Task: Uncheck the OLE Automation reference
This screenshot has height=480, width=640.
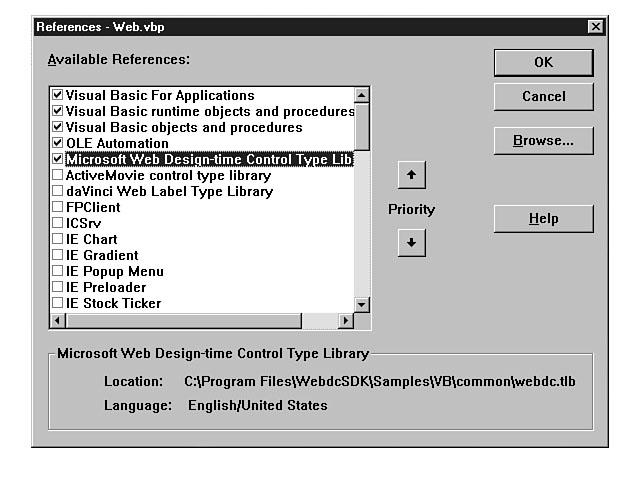Action: pos(58,144)
